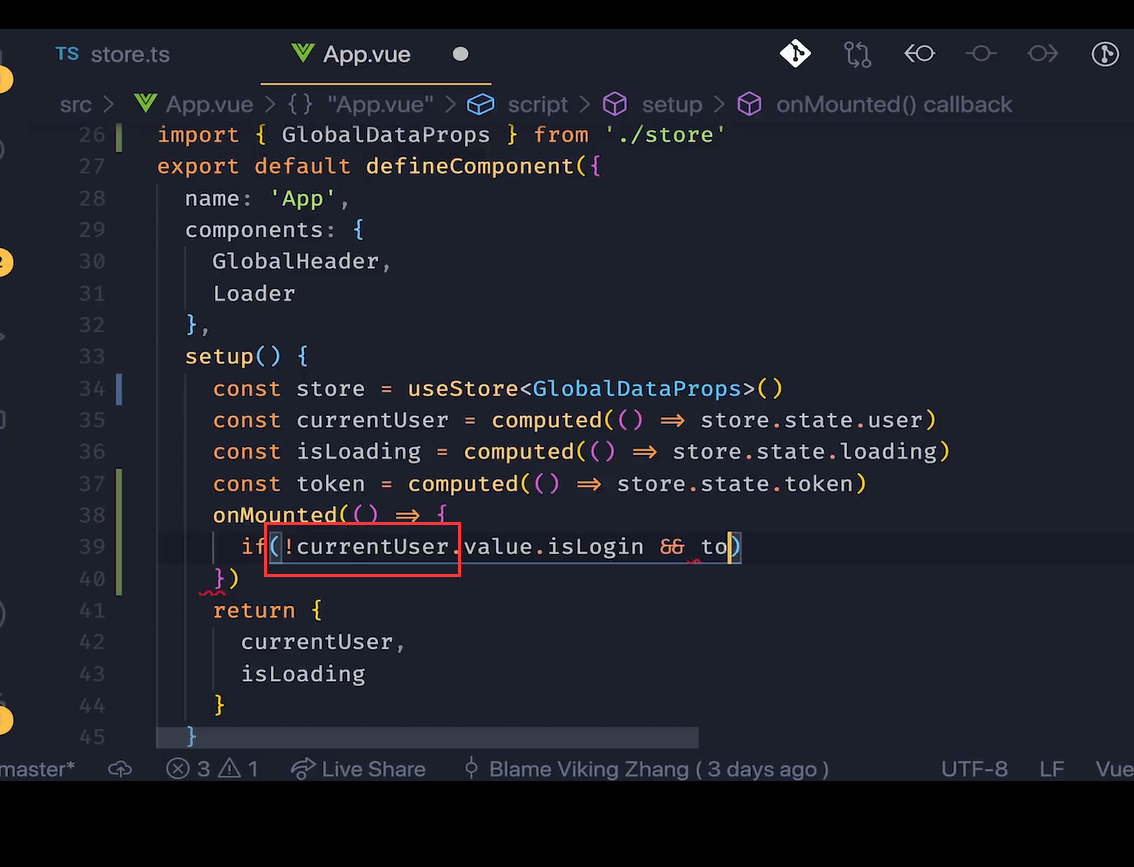Click the './store' import path
The height and width of the screenshot is (867, 1134).
click(x=665, y=134)
